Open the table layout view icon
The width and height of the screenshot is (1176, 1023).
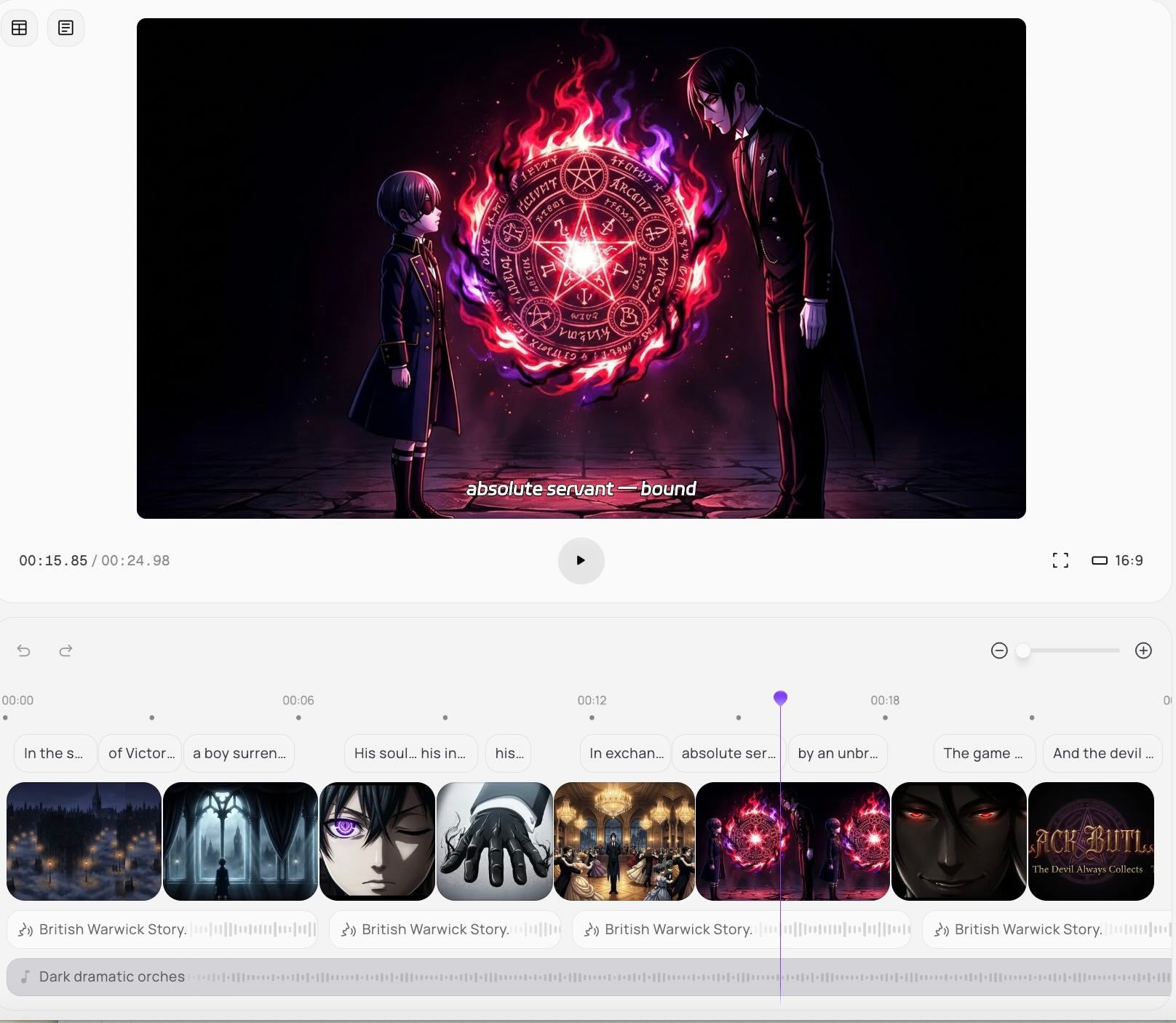tap(19, 28)
